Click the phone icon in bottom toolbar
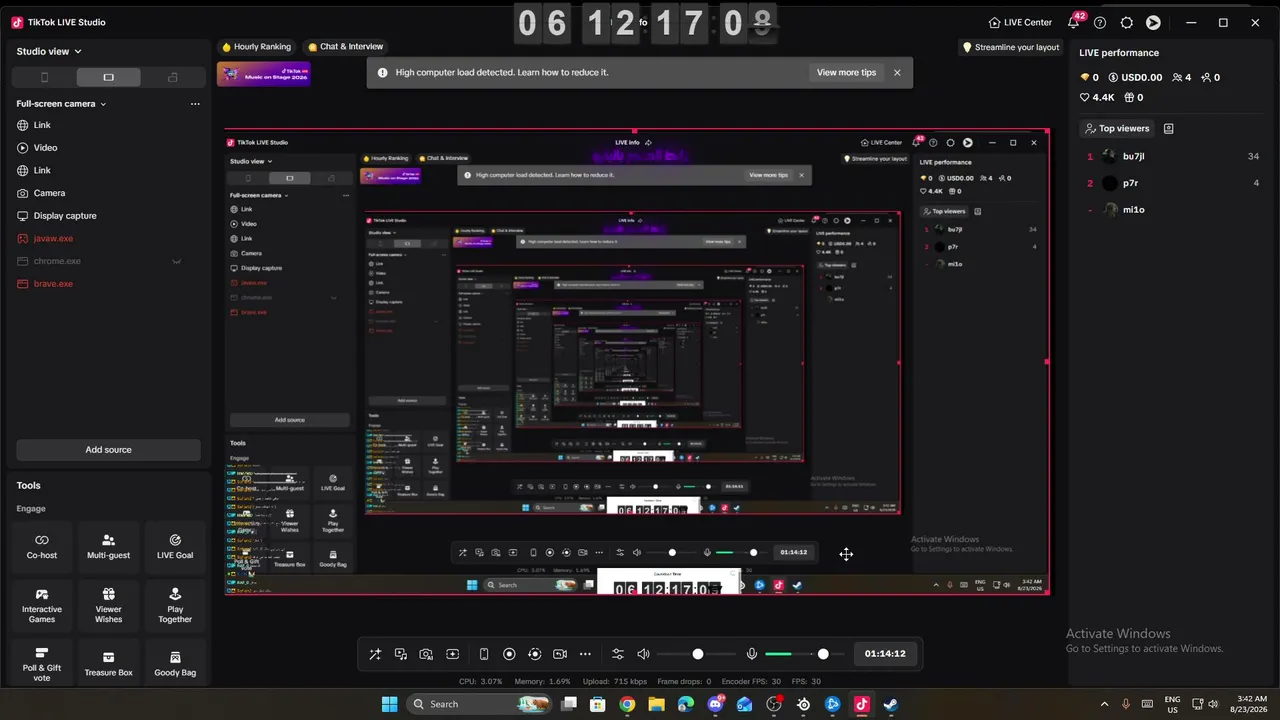The width and height of the screenshot is (1280, 720). [x=484, y=654]
